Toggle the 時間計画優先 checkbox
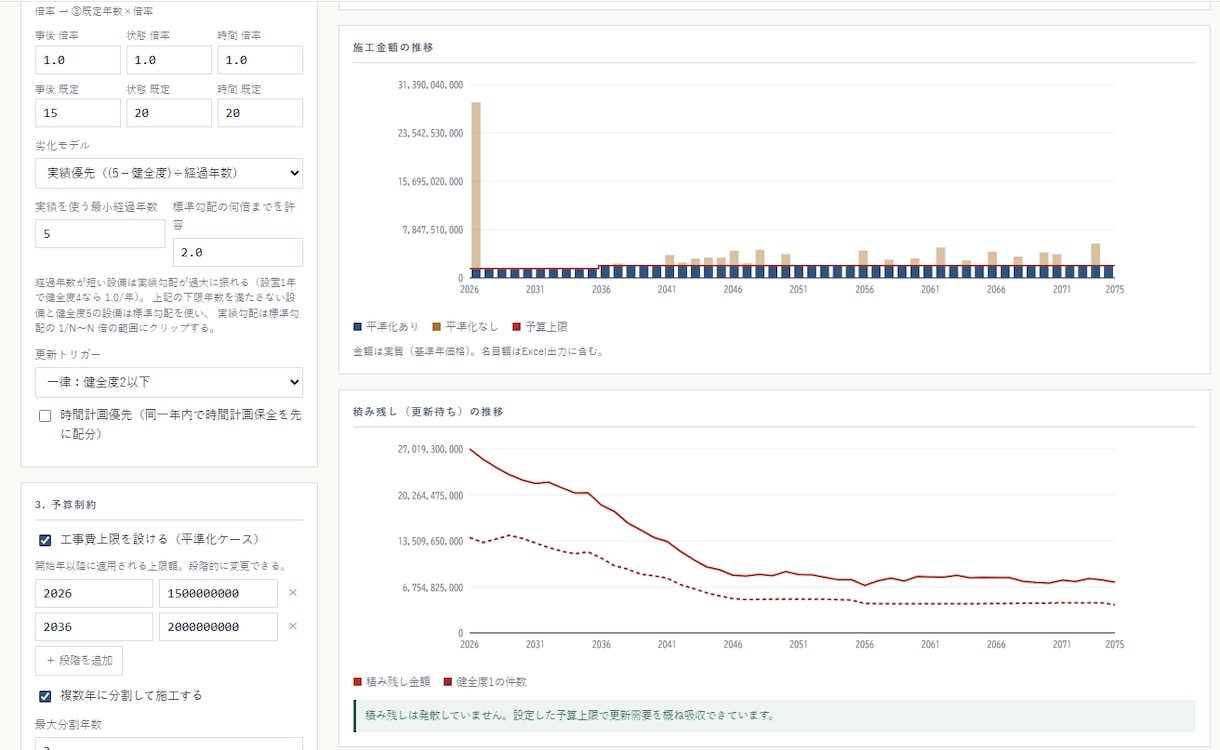This screenshot has height=750, width=1220. pos(45,416)
